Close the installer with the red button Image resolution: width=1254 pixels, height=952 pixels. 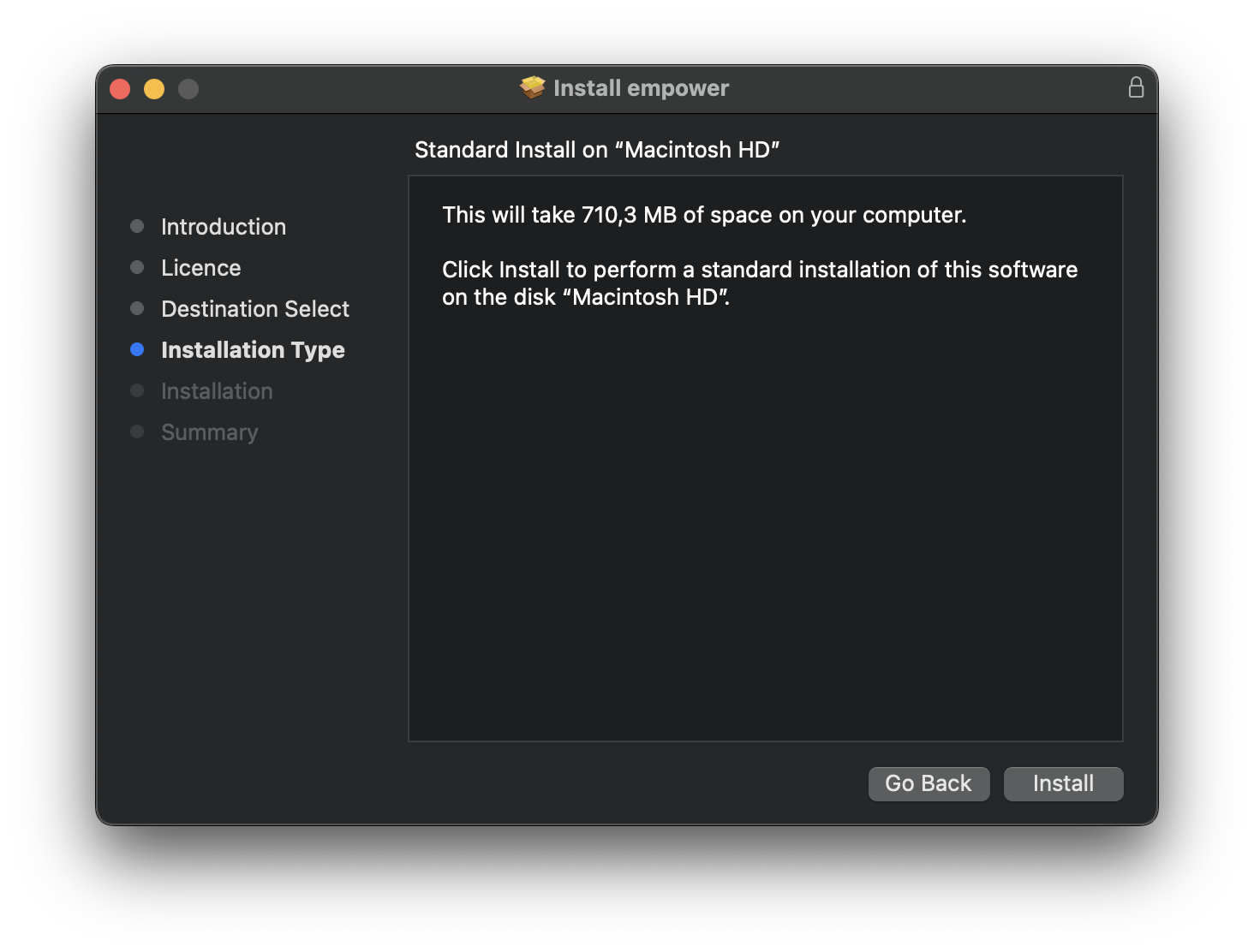point(120,89)
